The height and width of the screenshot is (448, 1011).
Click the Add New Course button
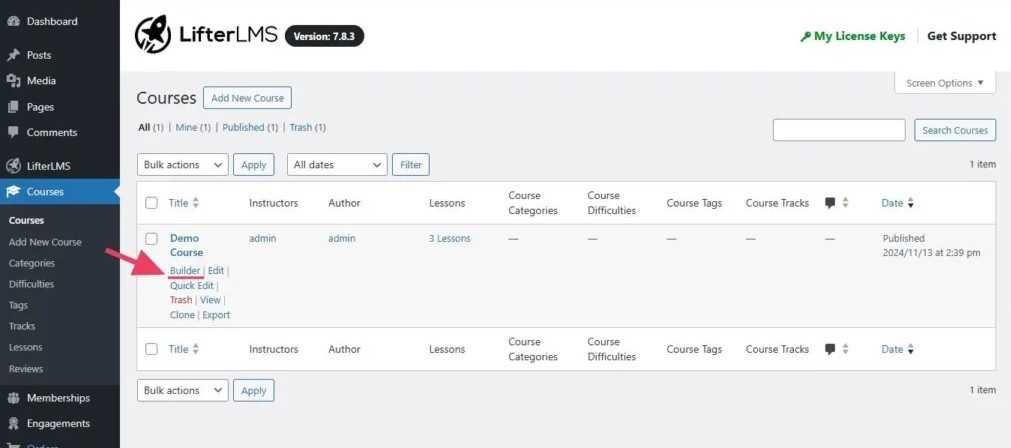tap(248, 98)
